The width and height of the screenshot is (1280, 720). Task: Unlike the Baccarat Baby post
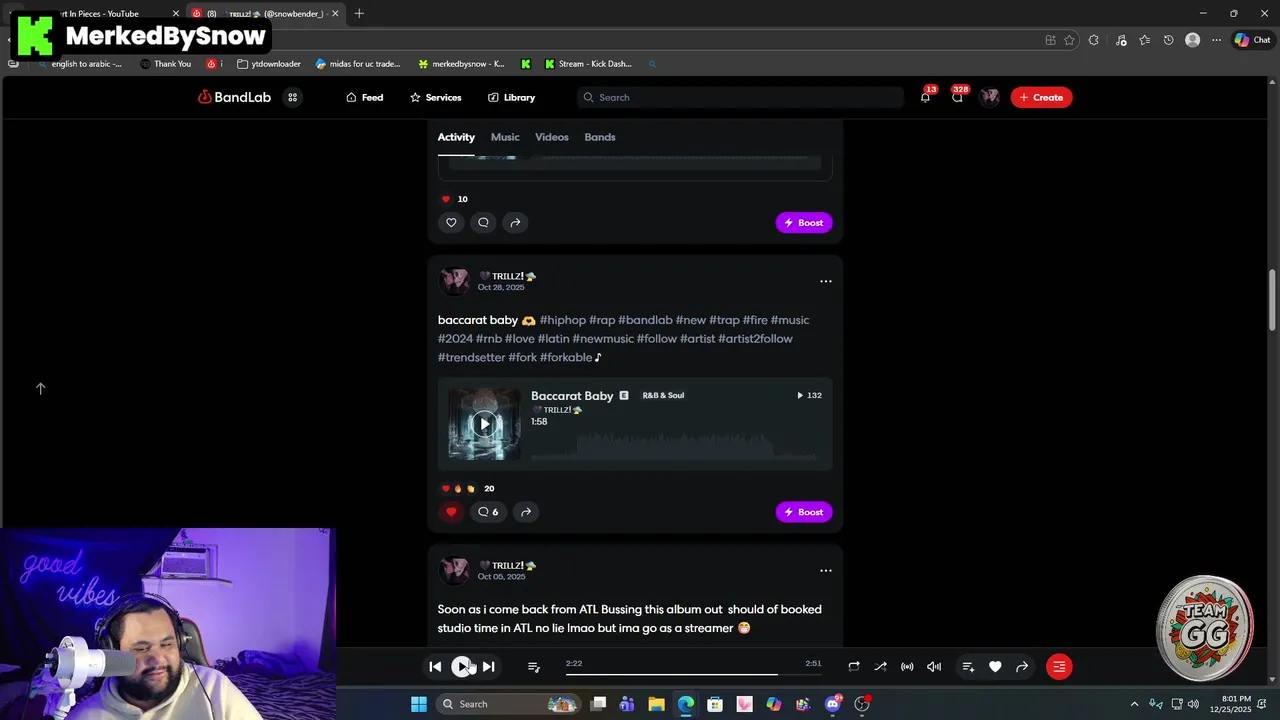tap(451, 512)
